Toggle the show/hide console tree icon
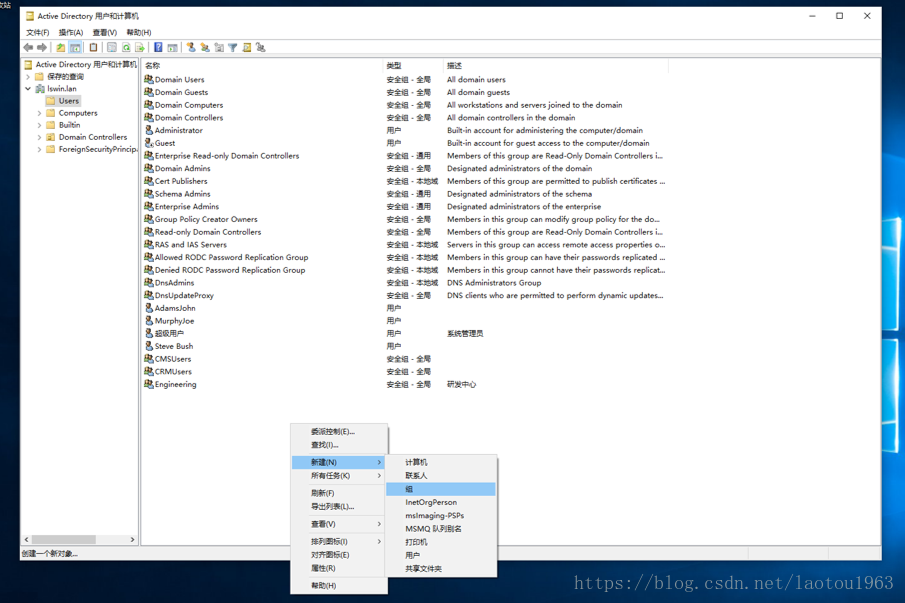The width and height of the screenshot is (905, 603). point(75,47)
